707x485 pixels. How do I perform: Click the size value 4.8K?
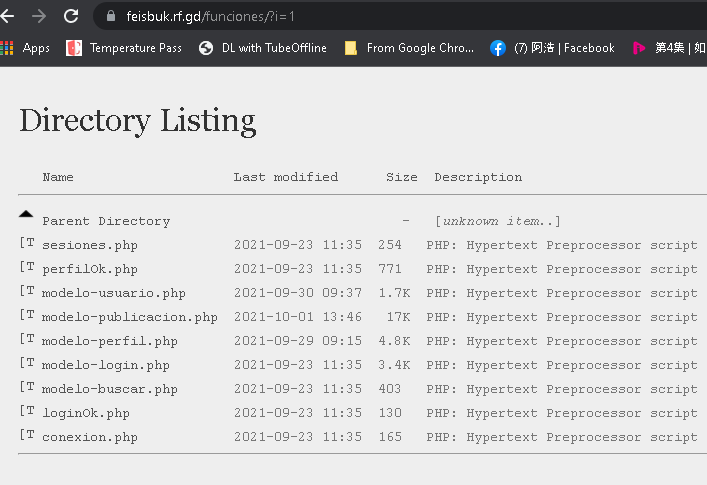pyautogui.click(x=395, y=341)
